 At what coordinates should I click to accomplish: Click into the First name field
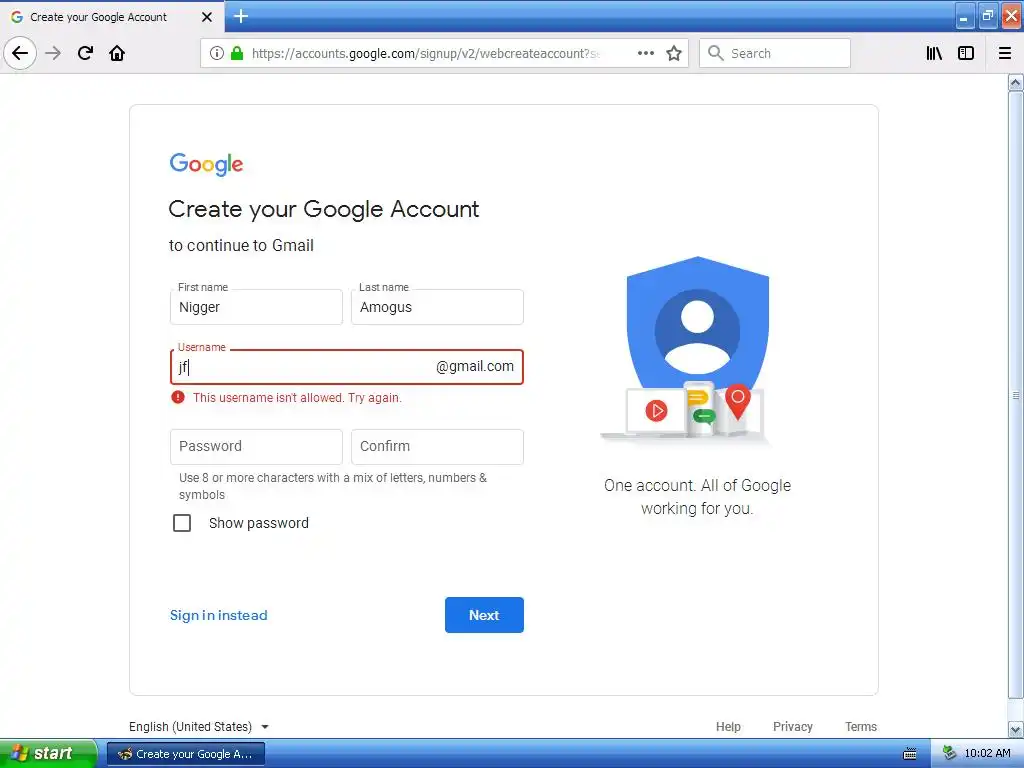(256, 307)
